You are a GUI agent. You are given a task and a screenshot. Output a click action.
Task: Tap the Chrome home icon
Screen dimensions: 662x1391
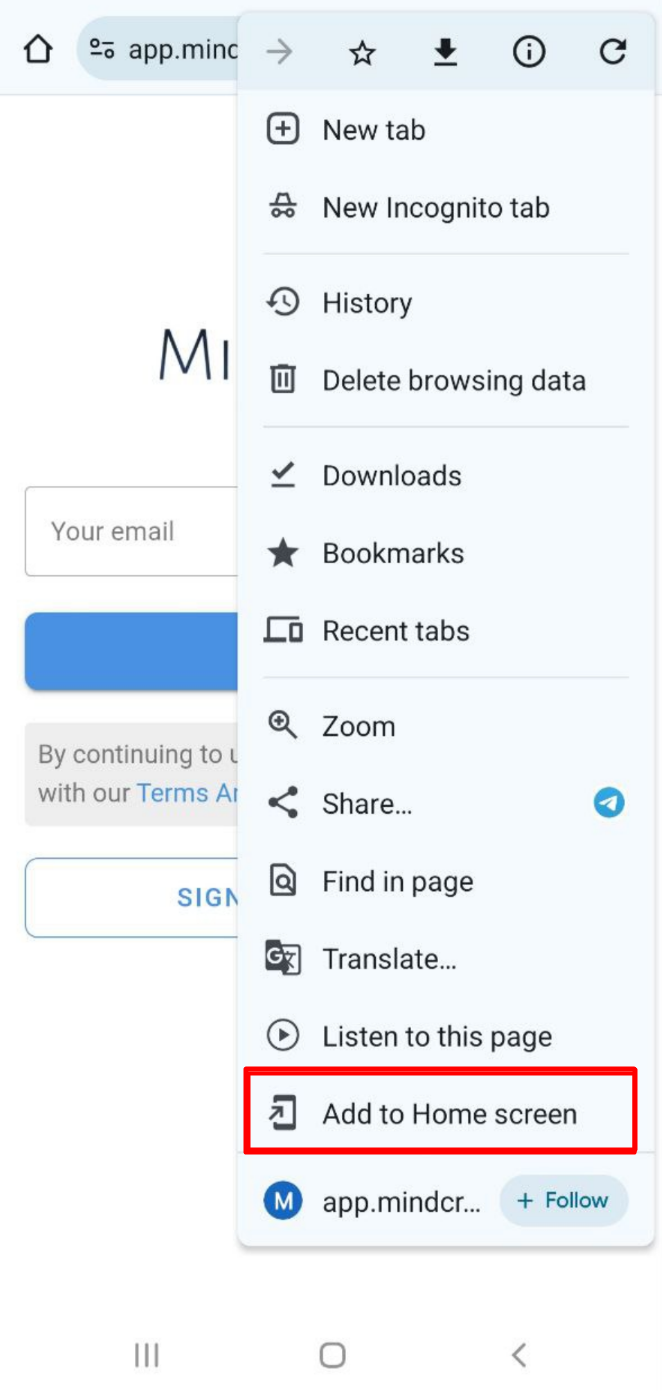pyautogui.click(x=38, y=49)
